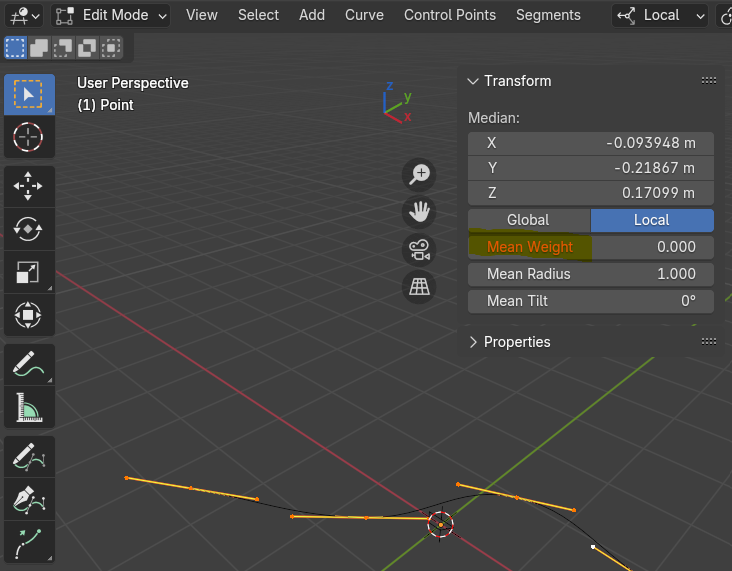Choose the intersect selection mode icon
This screenshot has height=571, width=732.
click(111, 48)
